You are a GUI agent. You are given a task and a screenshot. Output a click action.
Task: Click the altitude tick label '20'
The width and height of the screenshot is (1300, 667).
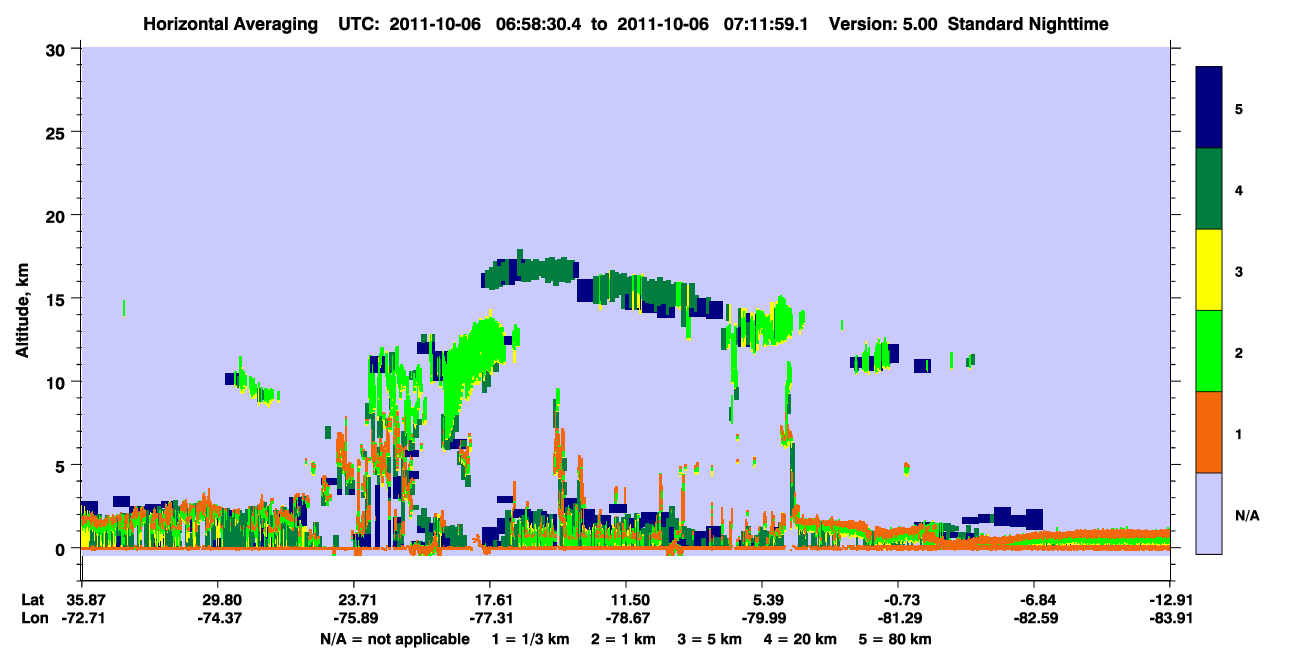coord(58,215)
